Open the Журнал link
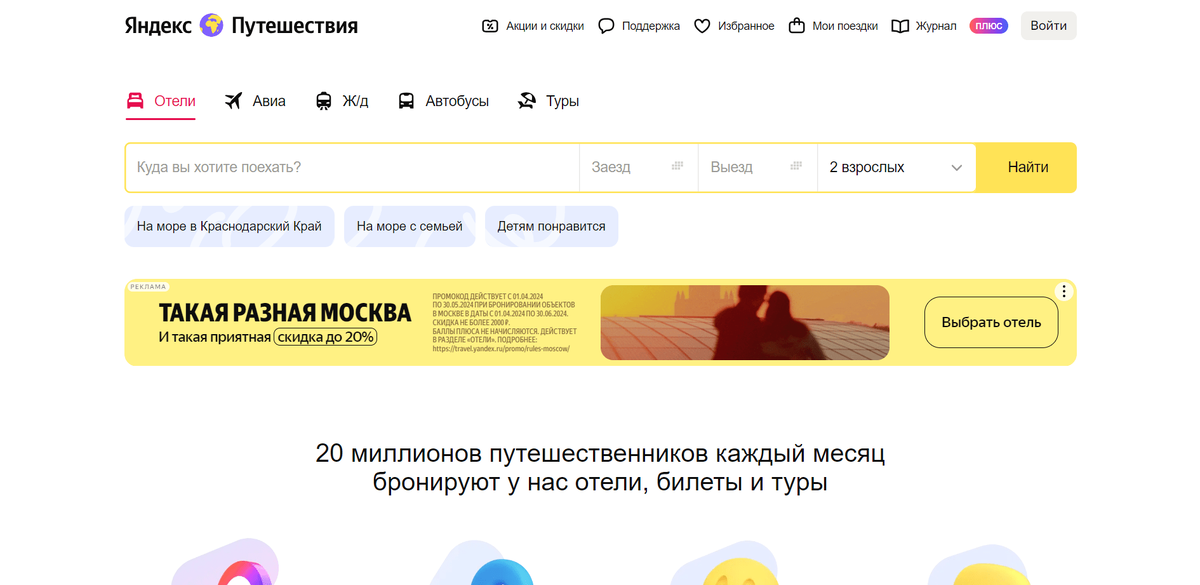 click(936, 26)
